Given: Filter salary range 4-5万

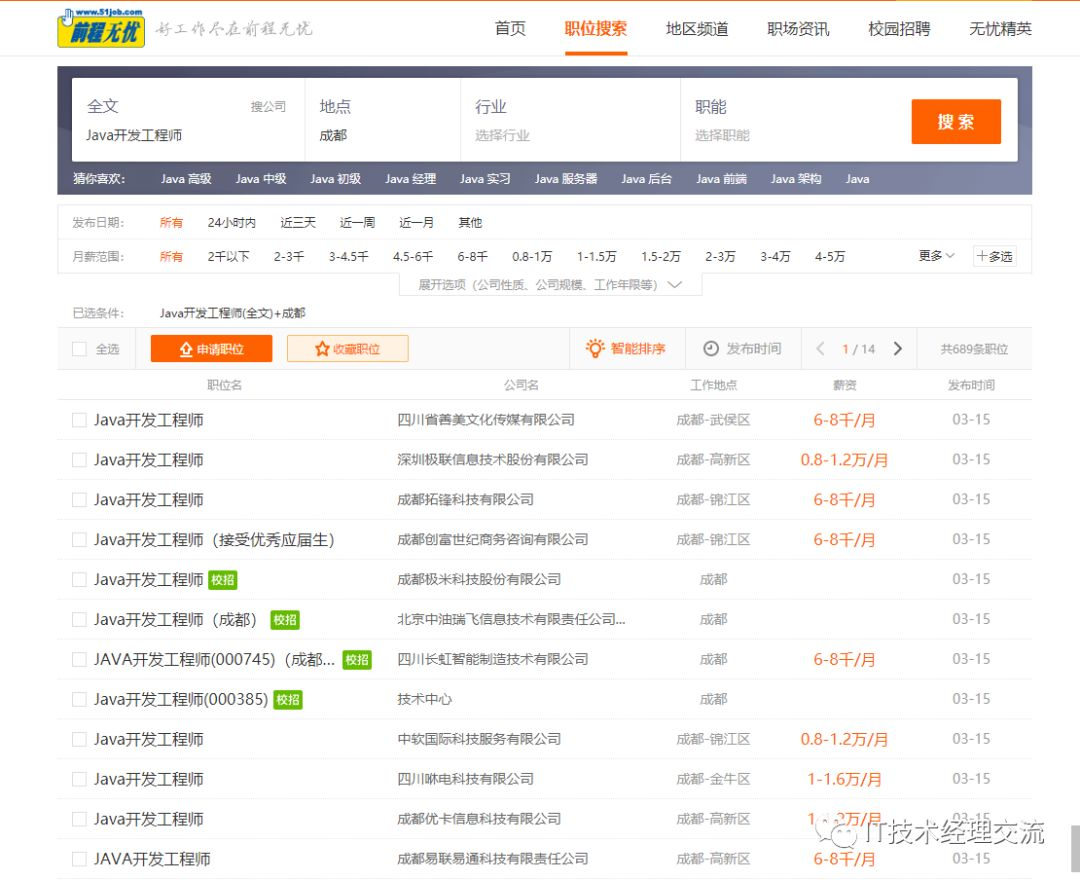Looking at the screenshot, I should coord(829,256).
